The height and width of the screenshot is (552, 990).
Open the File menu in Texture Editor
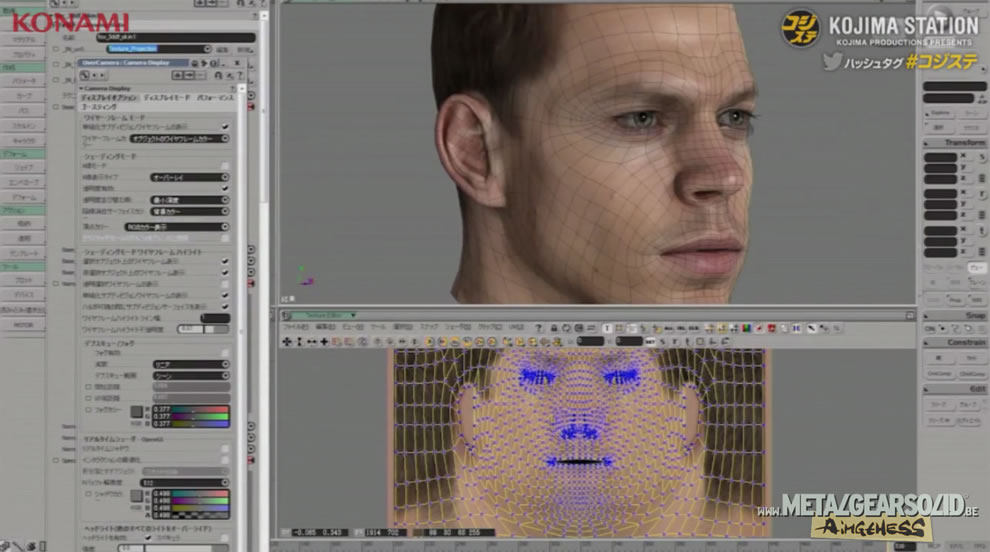(x=295, y=327)
